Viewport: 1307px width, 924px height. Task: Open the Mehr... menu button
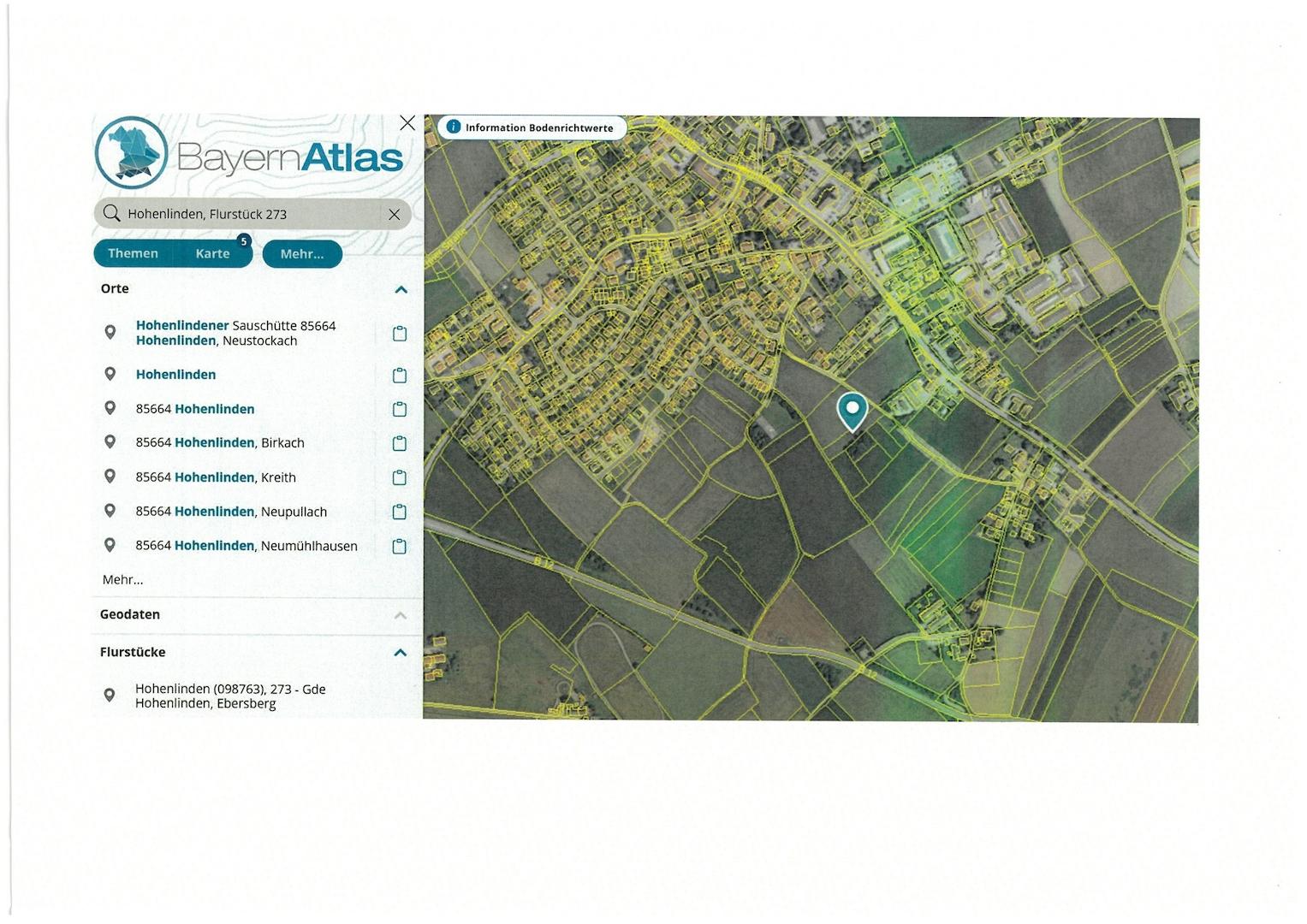pyautogui.click(x=302, y=254)
